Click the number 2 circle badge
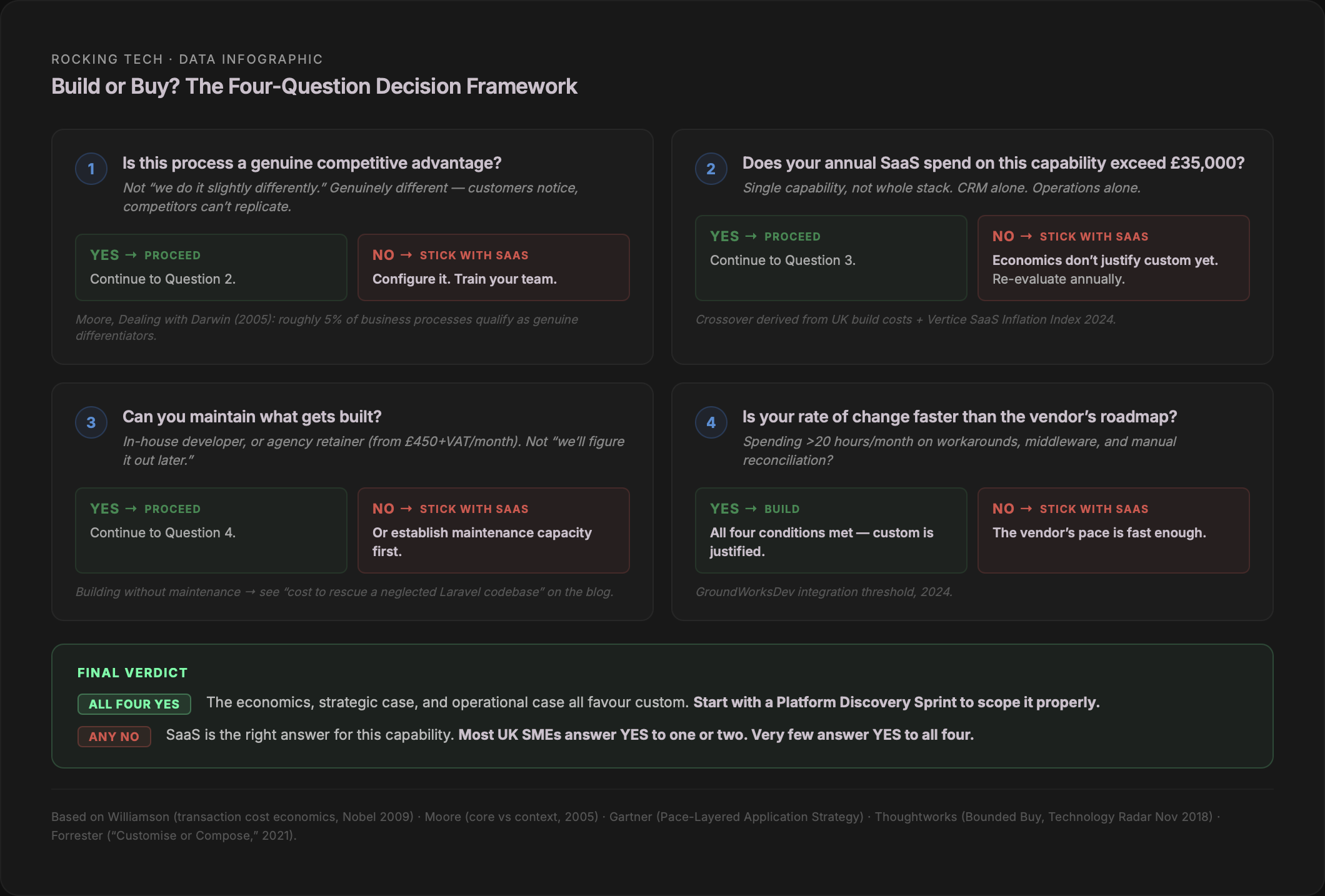Viewport: 1325px width, 896px height. pyautogui.click(x=711, y=169)
